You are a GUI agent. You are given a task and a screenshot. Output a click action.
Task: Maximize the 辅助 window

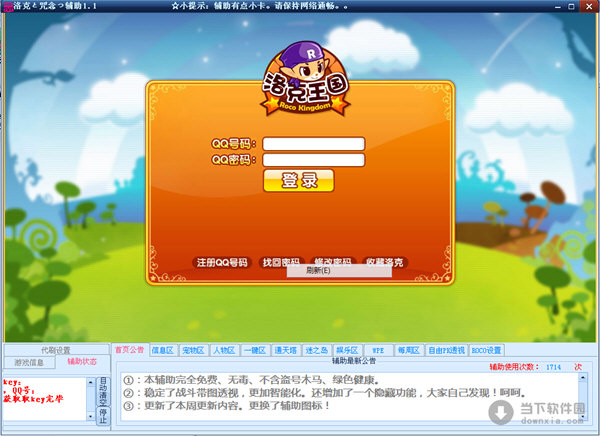click(571, 7)
